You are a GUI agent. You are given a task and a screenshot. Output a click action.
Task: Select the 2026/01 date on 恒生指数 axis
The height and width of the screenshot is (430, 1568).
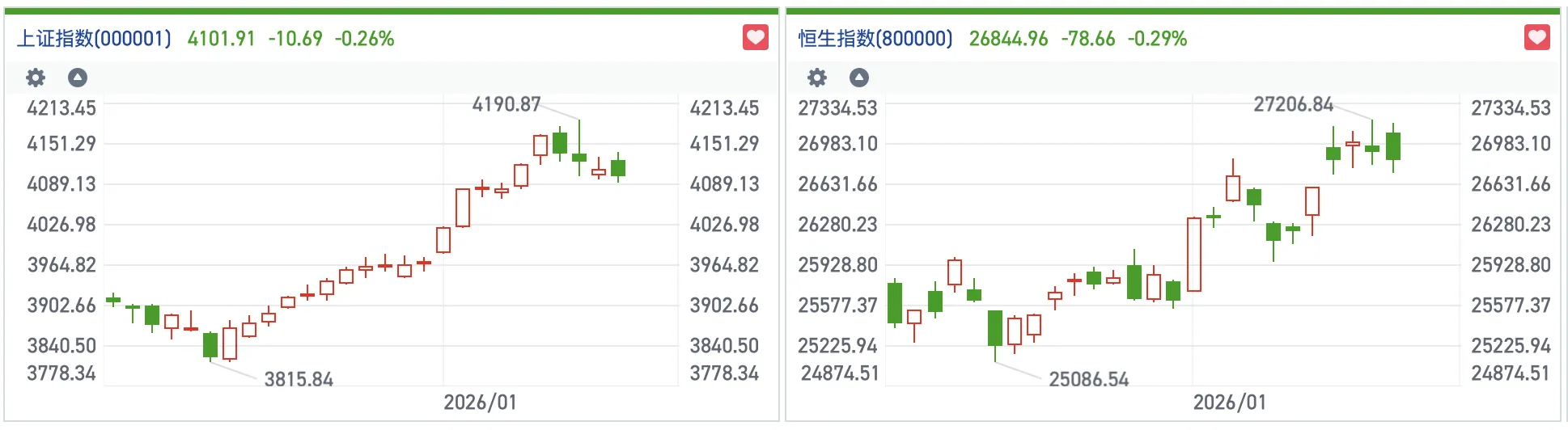[x=1229, y=403]
